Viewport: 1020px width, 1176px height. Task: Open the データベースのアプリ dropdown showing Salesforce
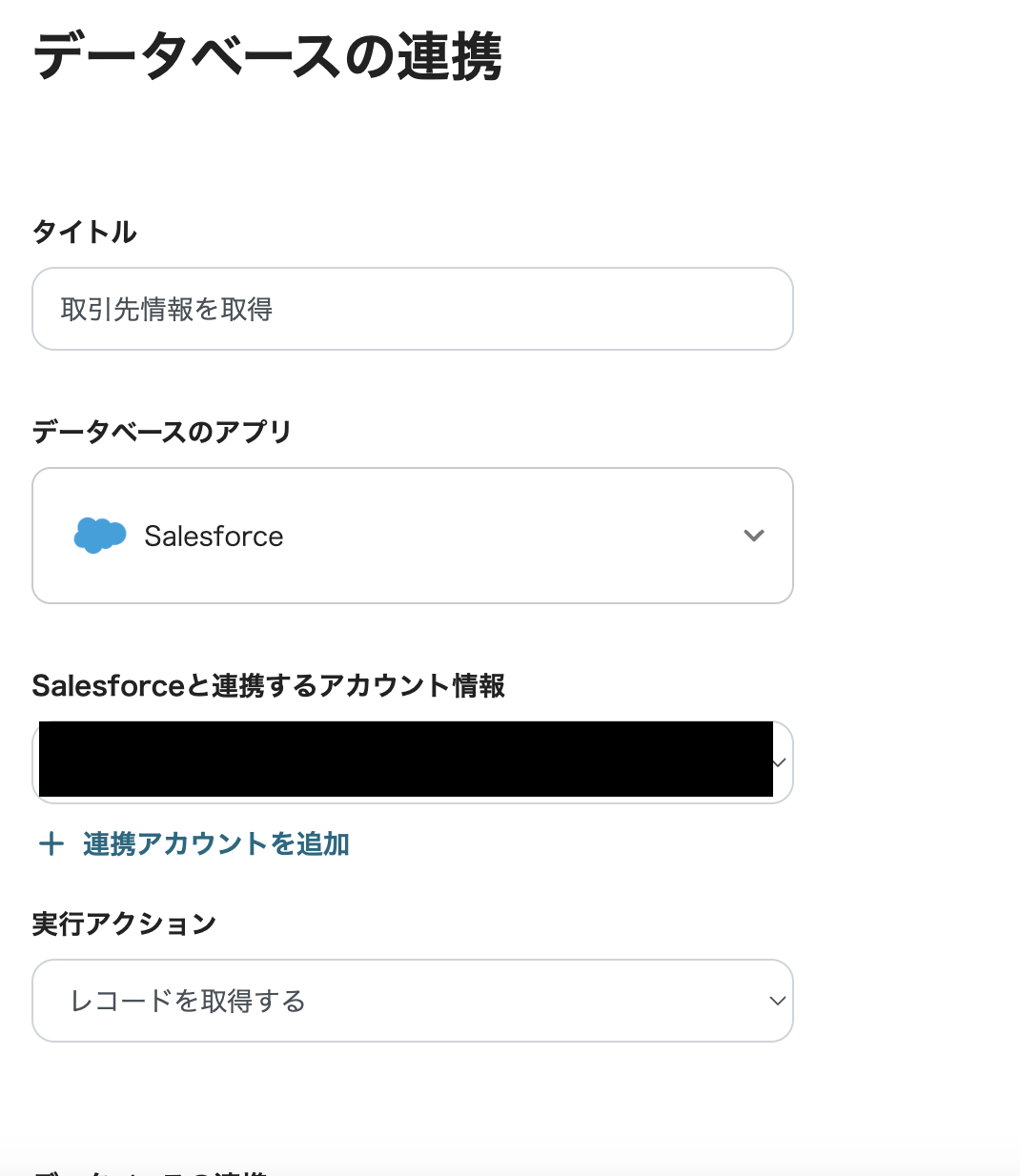(412, 536)
